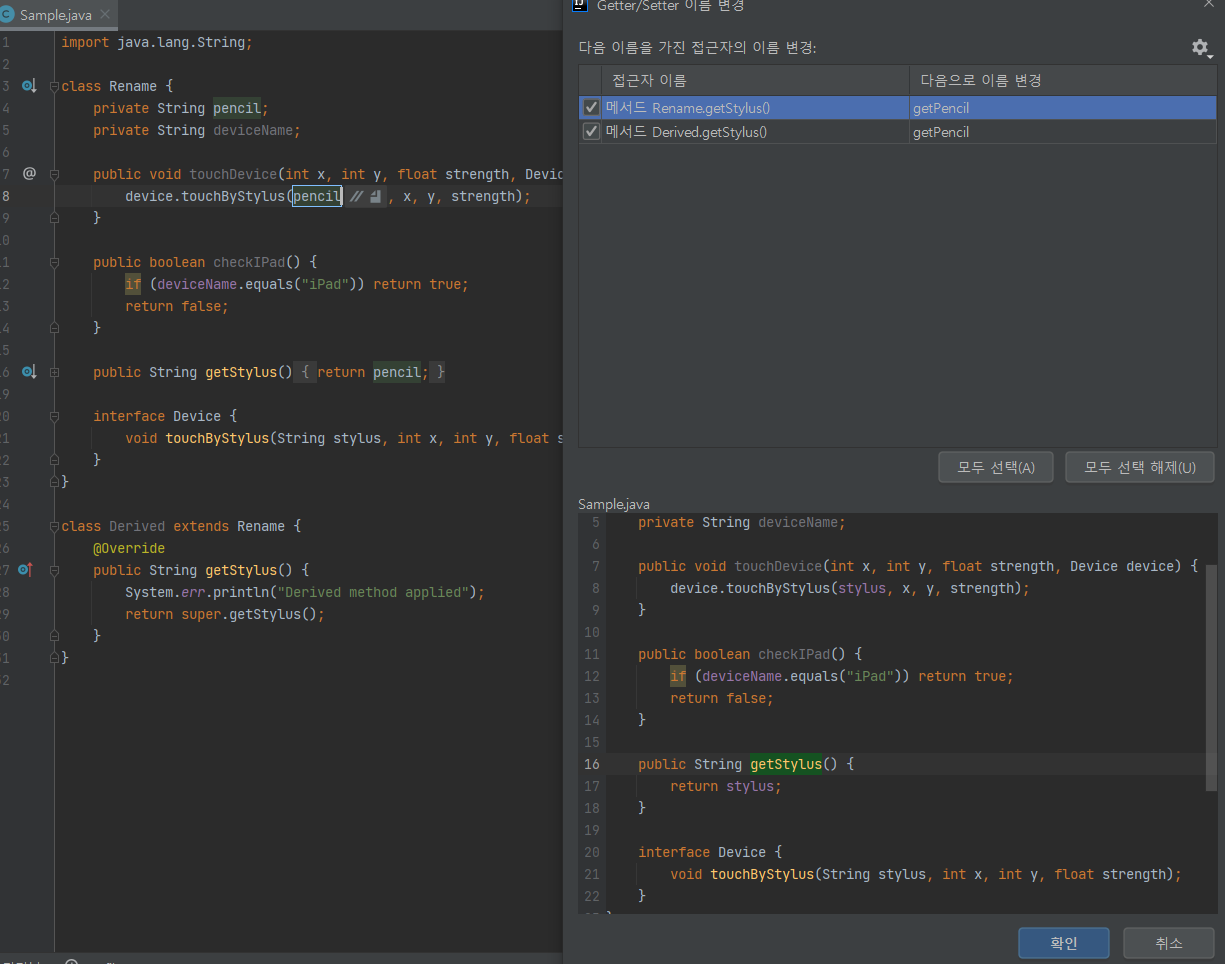Confirm with the 확인 button
Image resolution: width=1225 pixels, height=964 pixels.
[x=1064, y=943]
